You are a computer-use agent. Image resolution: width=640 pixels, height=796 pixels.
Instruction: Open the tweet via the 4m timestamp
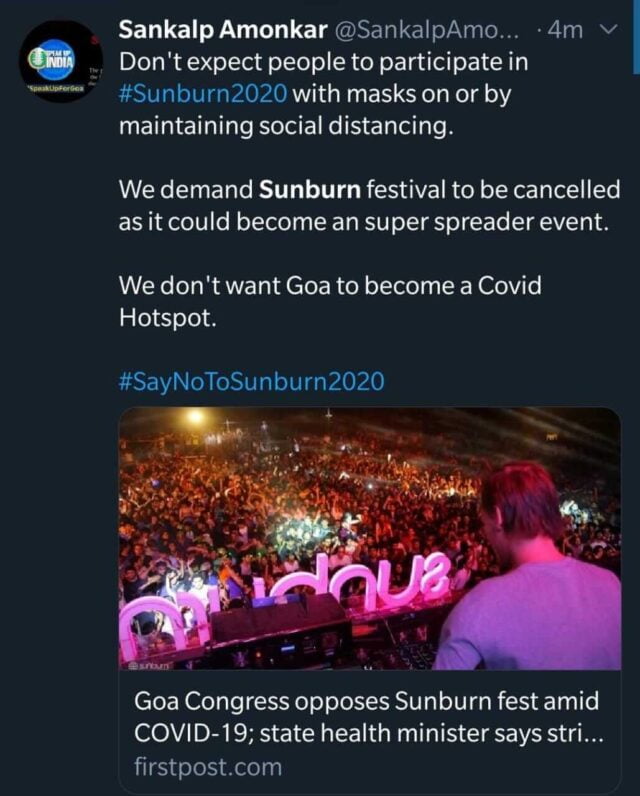coord(564,31)
